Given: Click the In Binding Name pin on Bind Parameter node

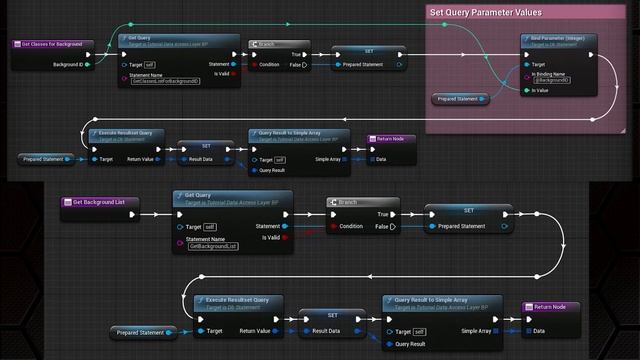Looking at the screenshot, I should 527,77.
